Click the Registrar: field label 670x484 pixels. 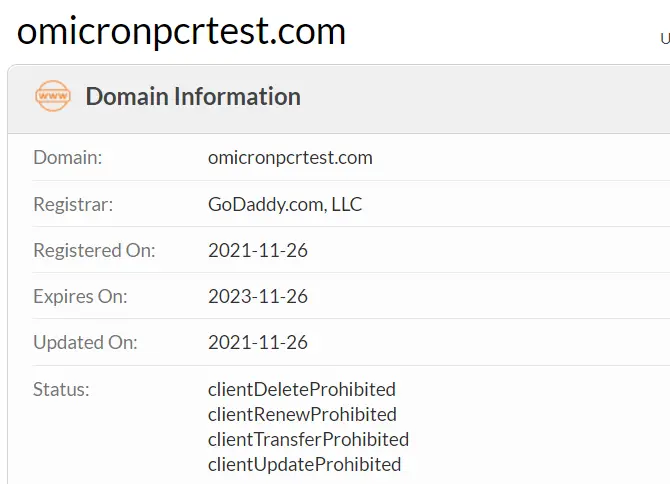(x=73, y=204)
